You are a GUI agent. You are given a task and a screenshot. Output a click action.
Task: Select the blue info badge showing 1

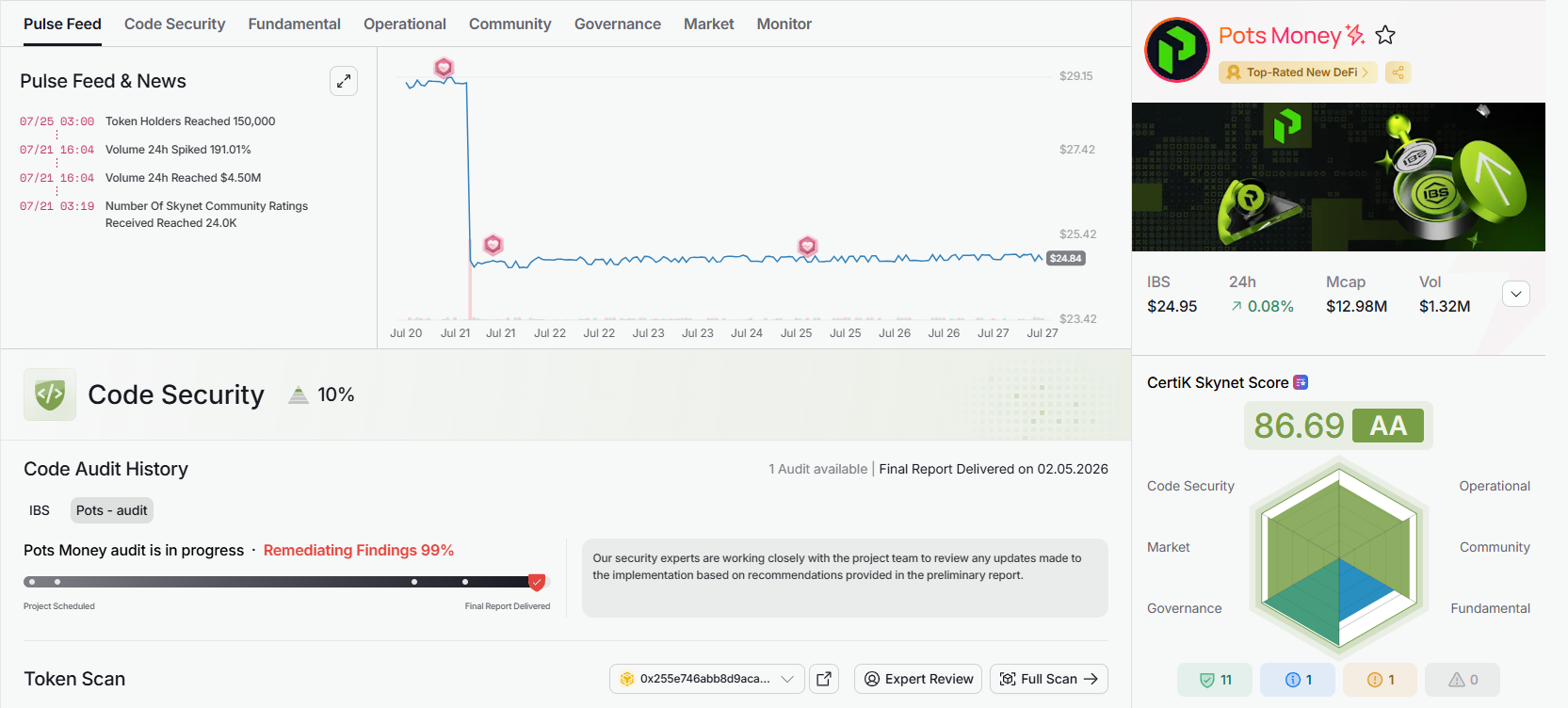[x=1298, y=680]
